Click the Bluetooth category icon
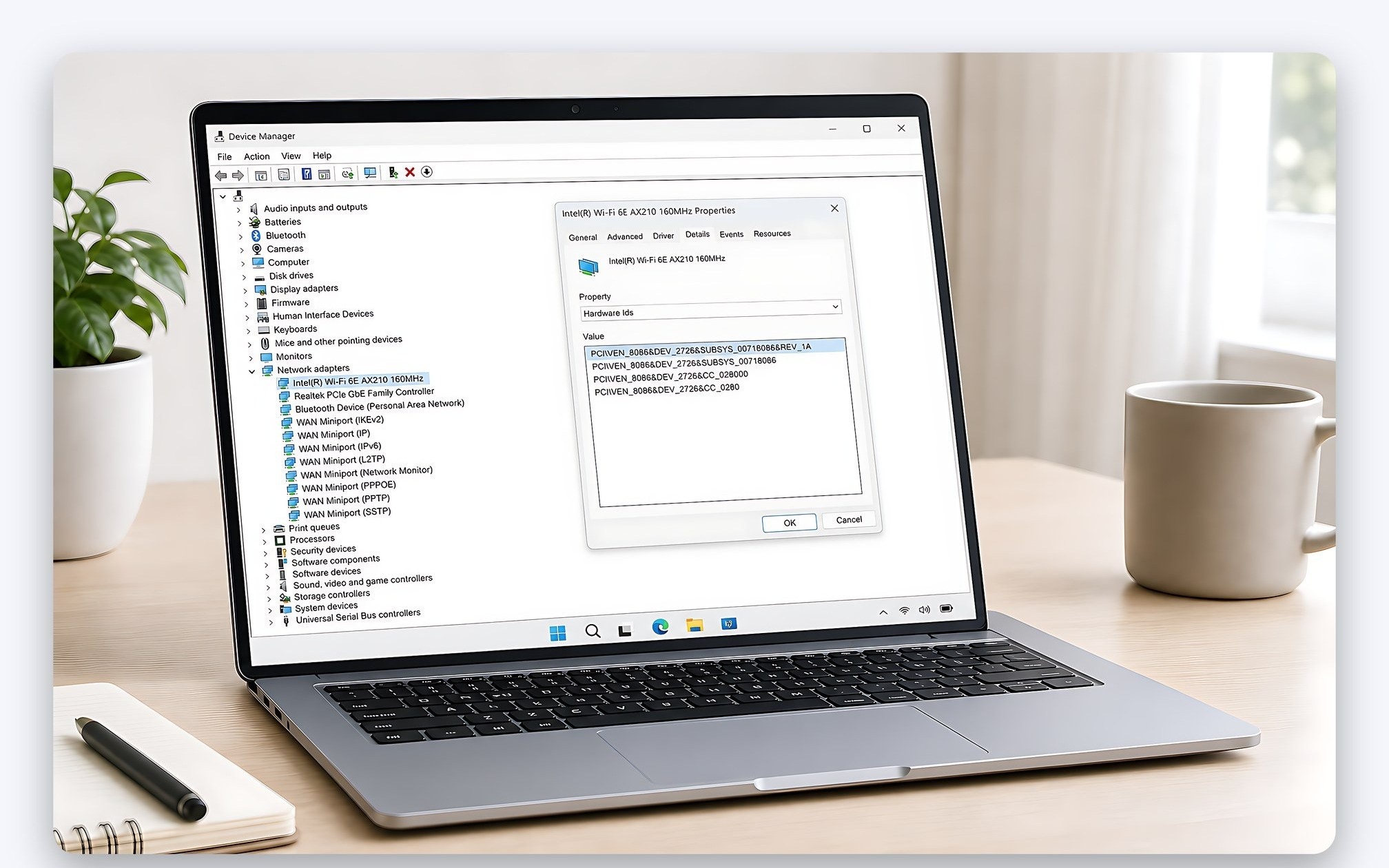 [x=256, y=236]
